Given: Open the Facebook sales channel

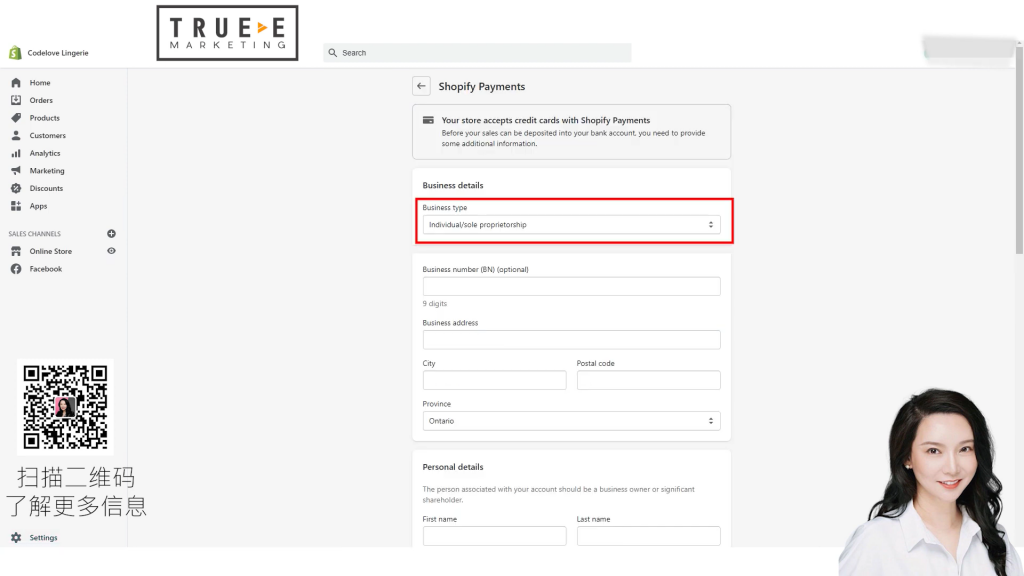Looking at the screenshot, I should tap(46, 269).
